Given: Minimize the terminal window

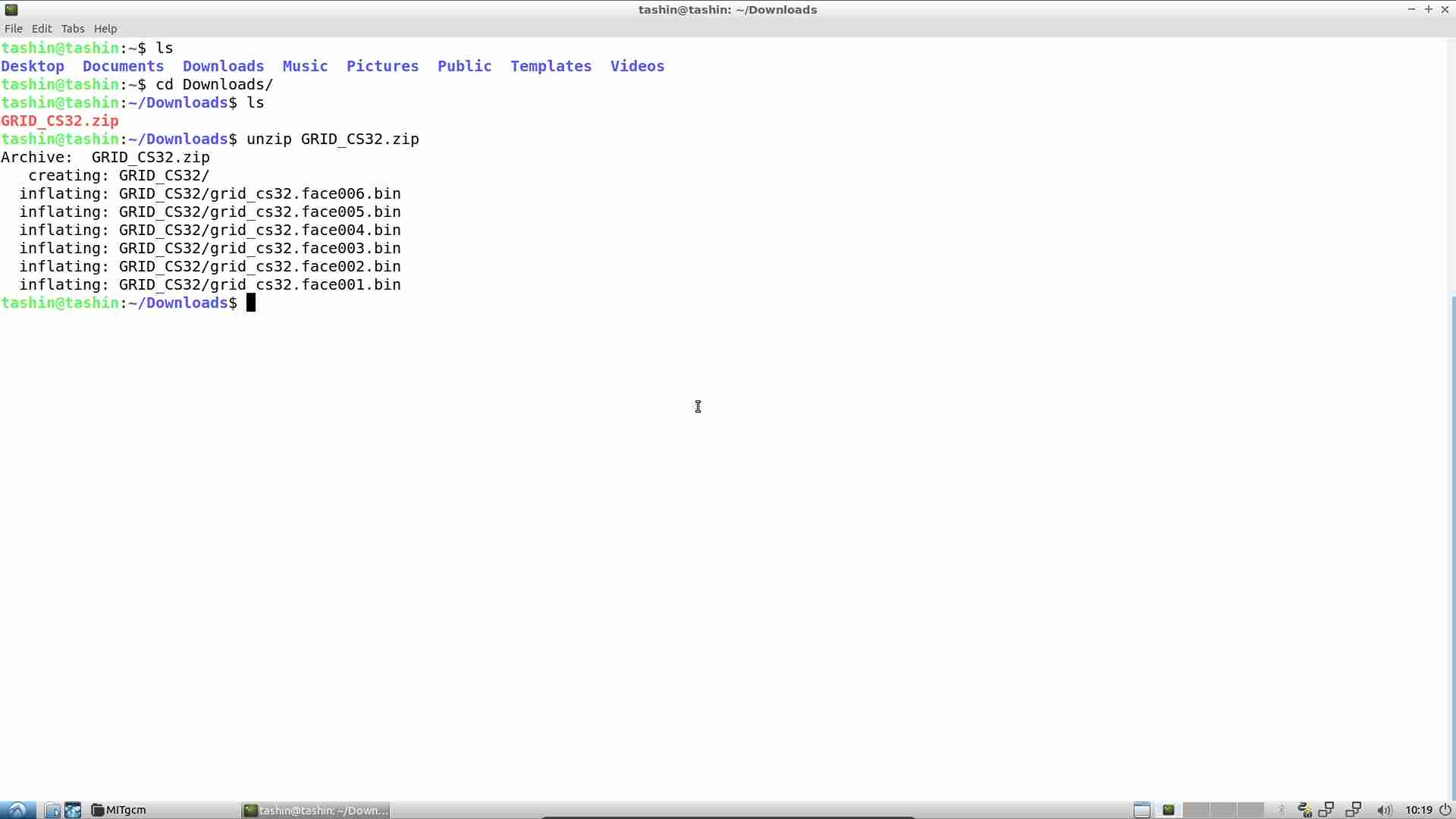Looking at the screenshot, I should pos(1411,9).
